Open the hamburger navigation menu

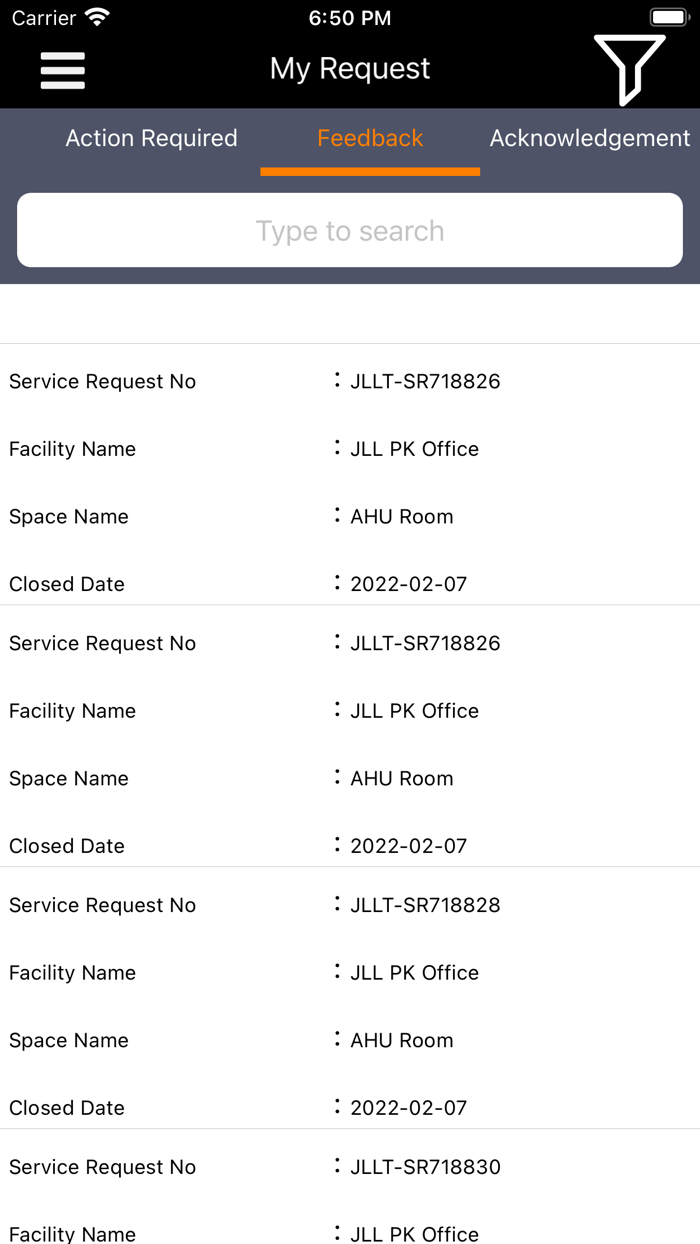(62, 70)
